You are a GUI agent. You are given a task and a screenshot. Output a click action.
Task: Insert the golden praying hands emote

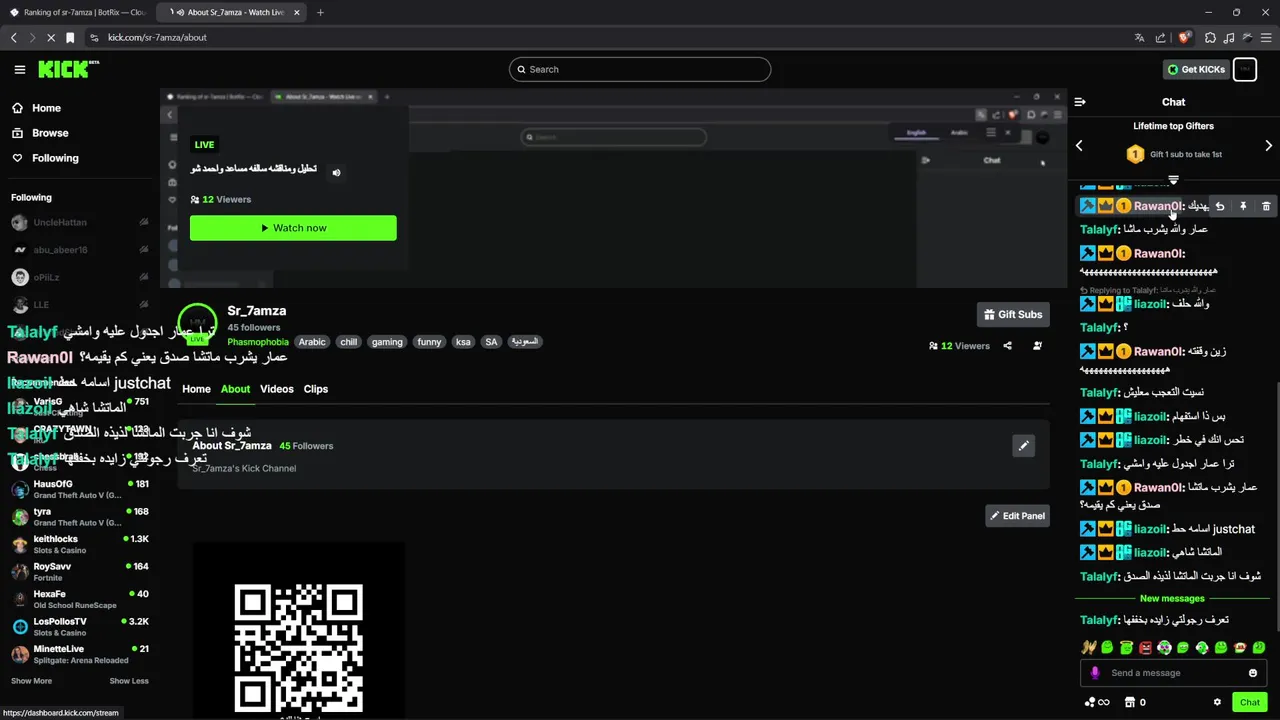coord(1088,648)
